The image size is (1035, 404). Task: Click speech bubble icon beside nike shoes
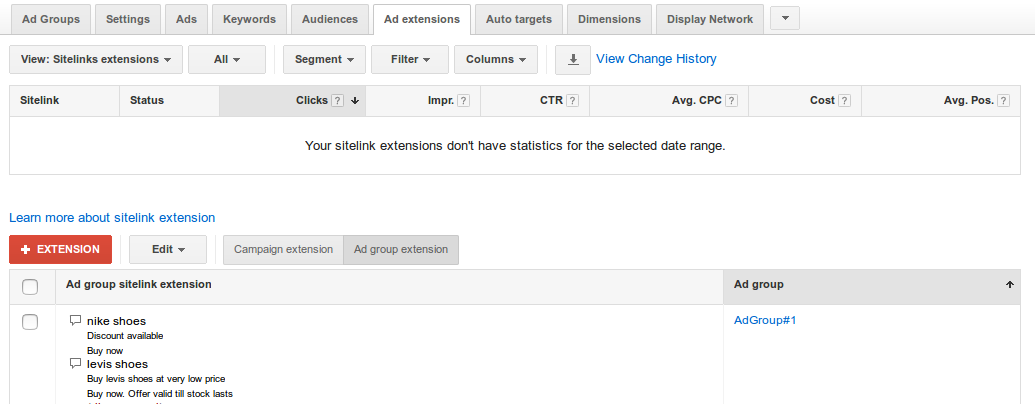coord(75,321)
